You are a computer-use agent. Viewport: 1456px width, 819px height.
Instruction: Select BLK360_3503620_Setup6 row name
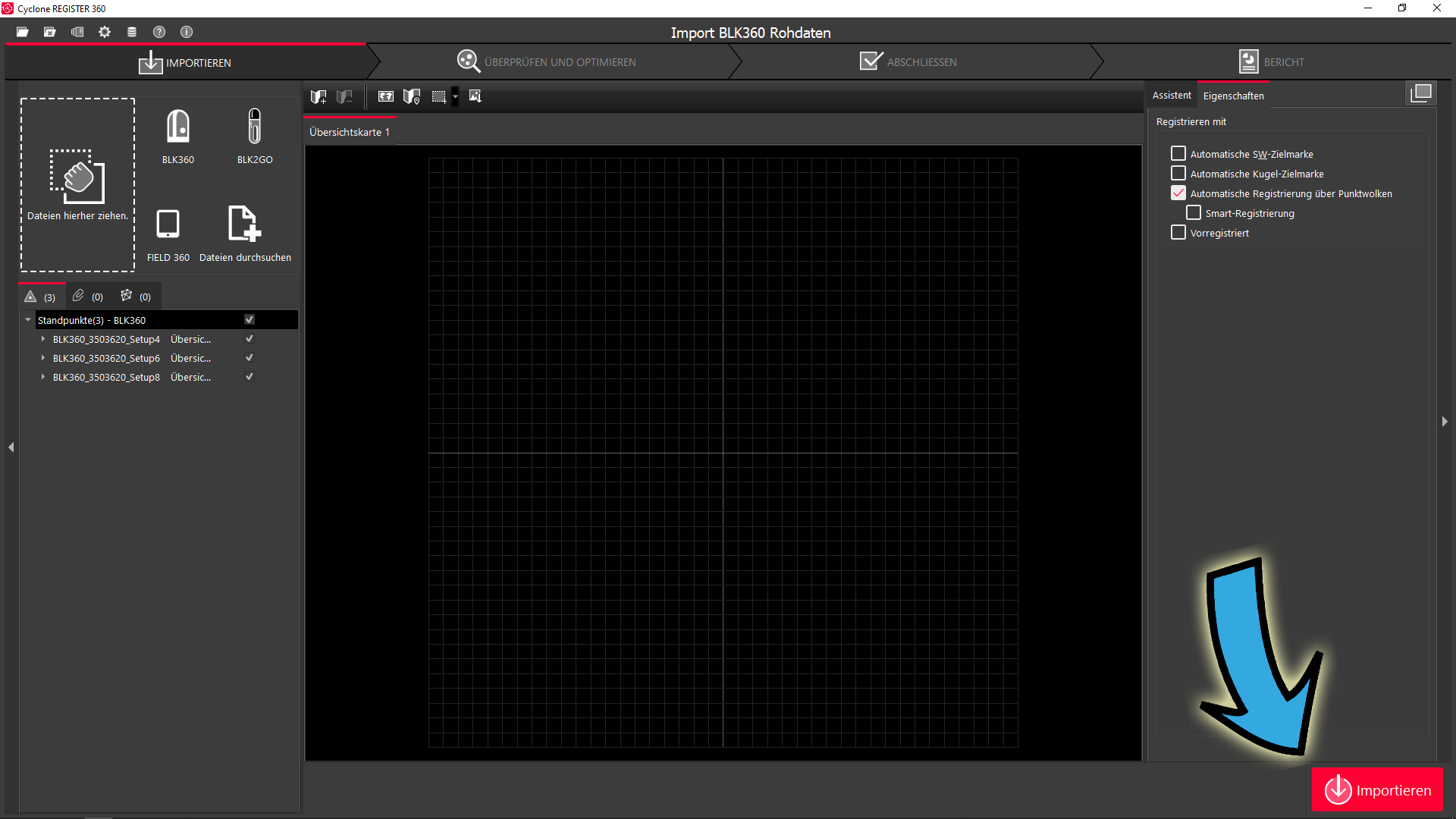(106, 358)
